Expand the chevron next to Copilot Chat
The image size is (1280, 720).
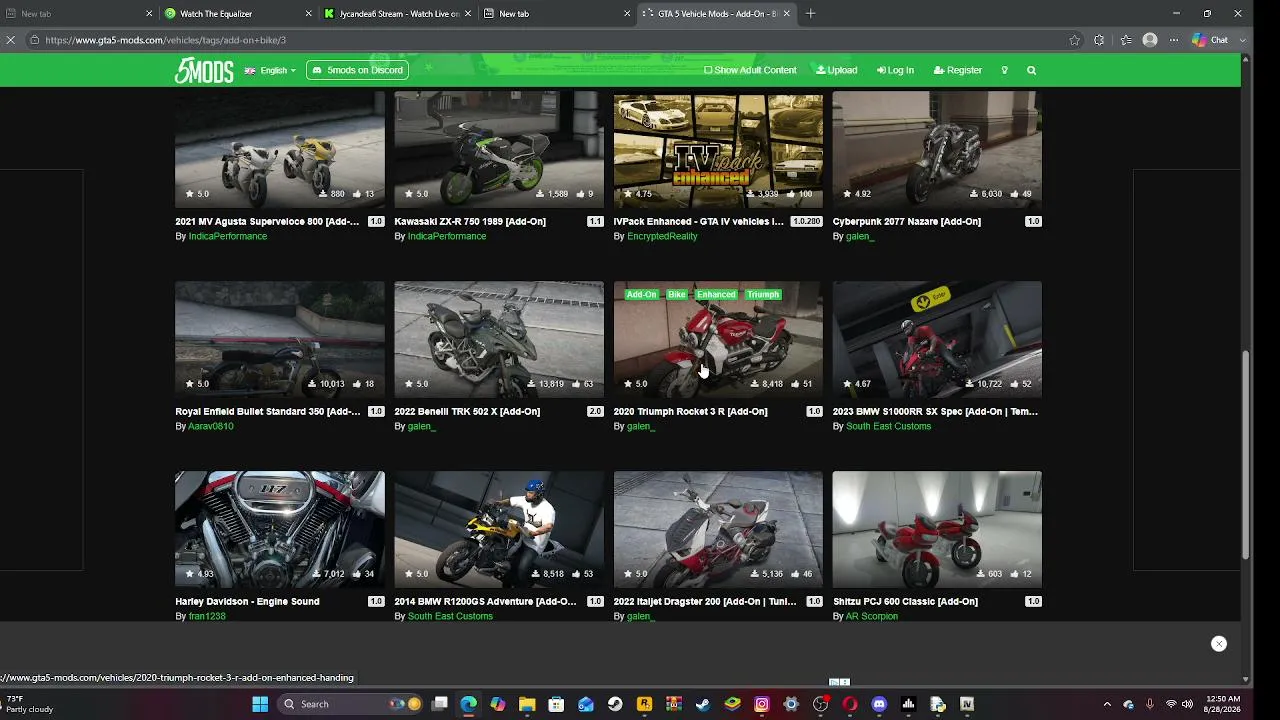[1243, 40]
